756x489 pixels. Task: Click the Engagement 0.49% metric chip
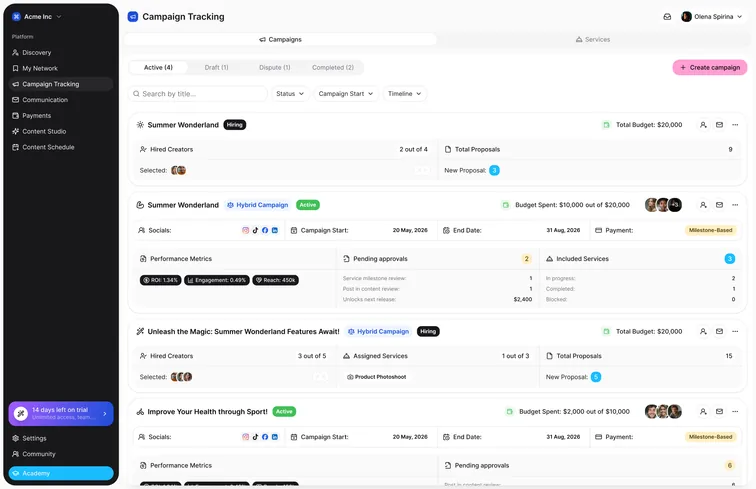[x=217, y=280]
